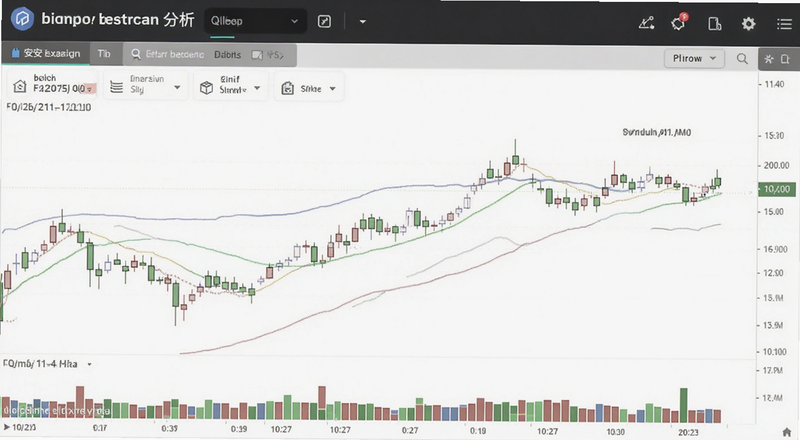Open the Qlleep dropdown in the title bar
800x440 pixels.
[x=255, y=21]
